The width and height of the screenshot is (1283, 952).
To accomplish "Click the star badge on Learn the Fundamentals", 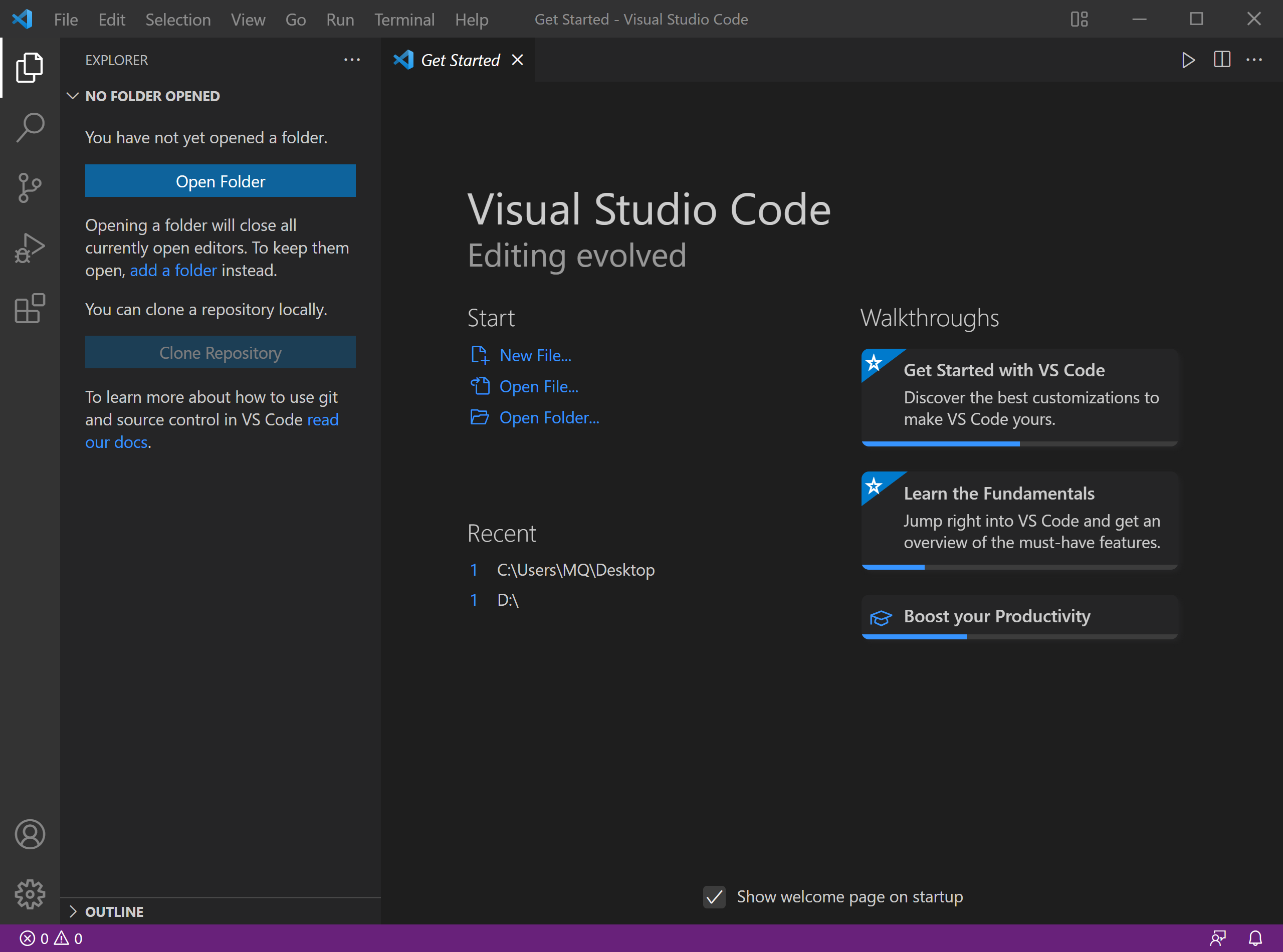I will coord(875,487).
